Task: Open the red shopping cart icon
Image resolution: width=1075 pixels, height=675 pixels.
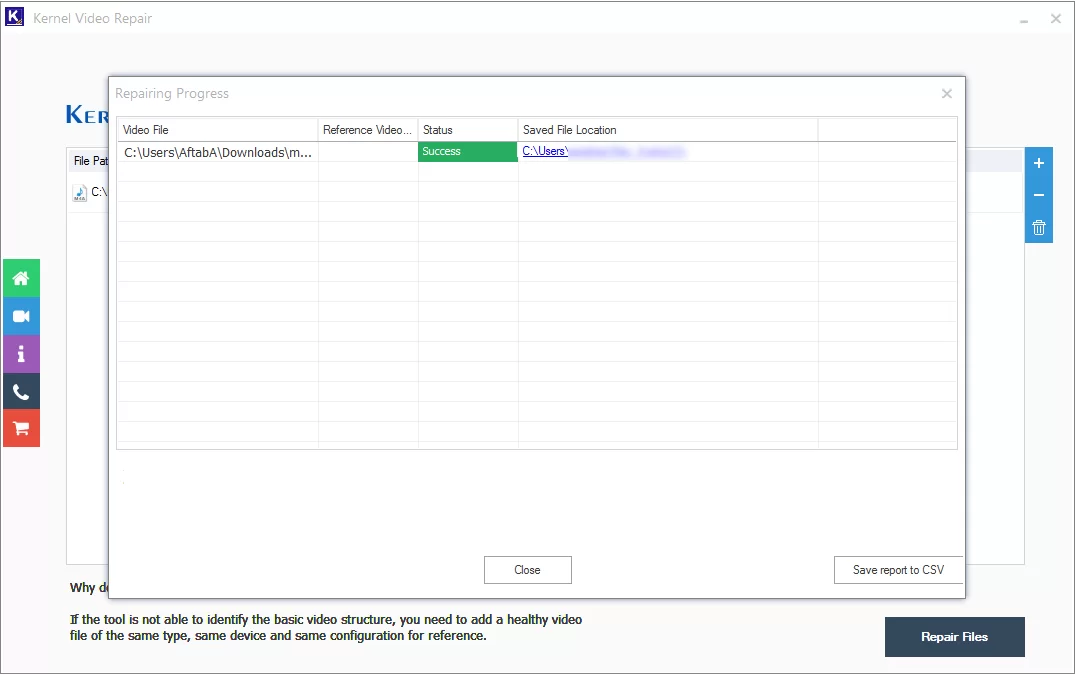Action: click(21, 428)
